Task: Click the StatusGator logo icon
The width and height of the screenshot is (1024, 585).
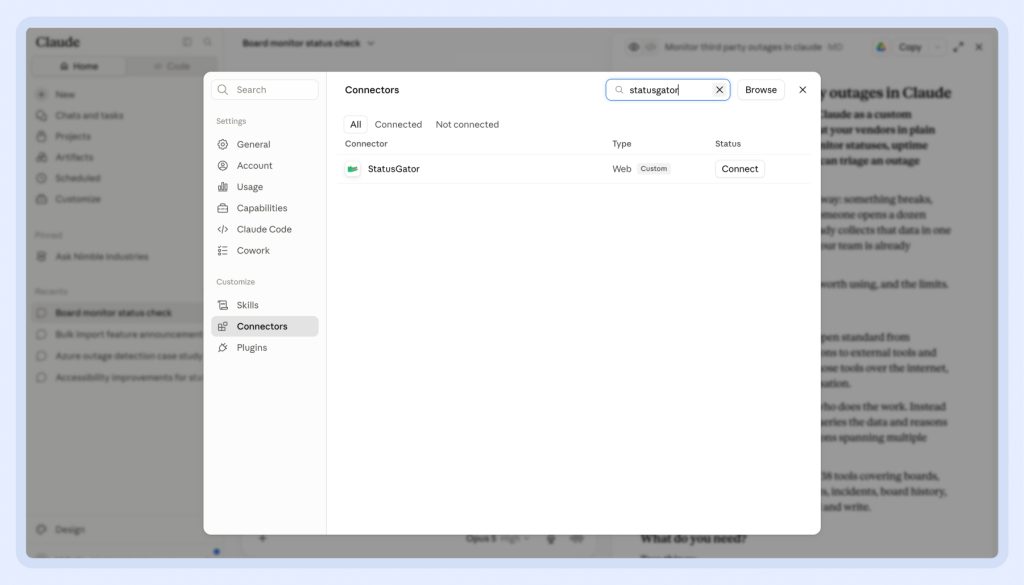Action: coord(353,169)
